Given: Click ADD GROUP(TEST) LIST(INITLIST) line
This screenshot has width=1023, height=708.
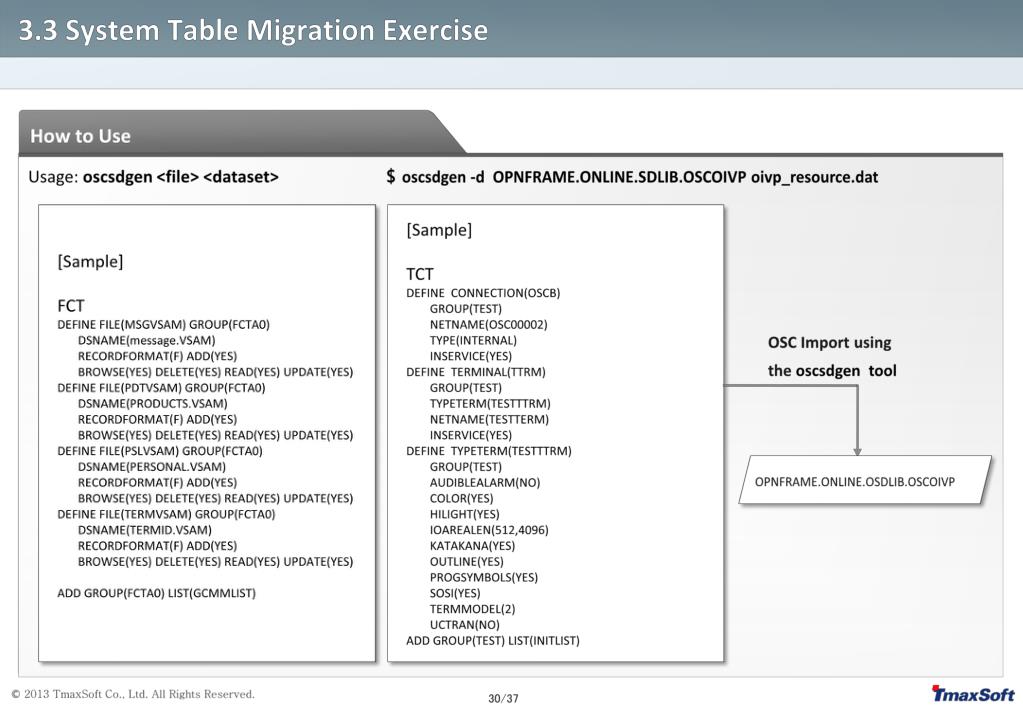Looking at the screenshot, I should [x=493, y=640].
